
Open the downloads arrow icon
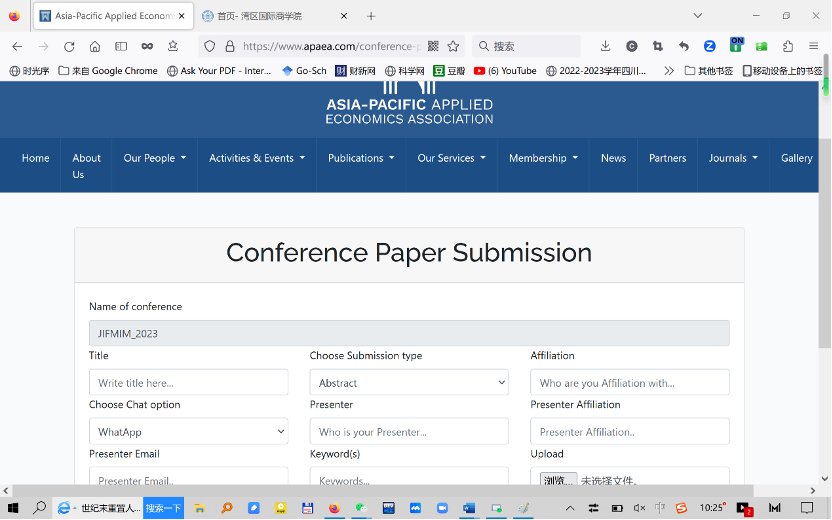pos(605,46)
